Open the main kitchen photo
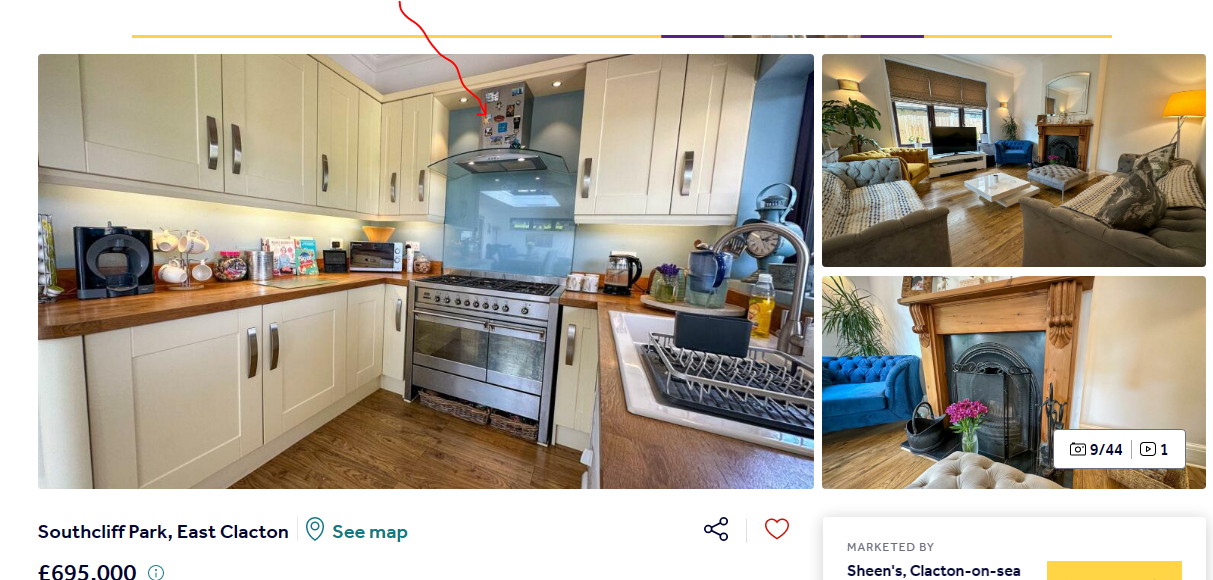 tap(426, 271)
